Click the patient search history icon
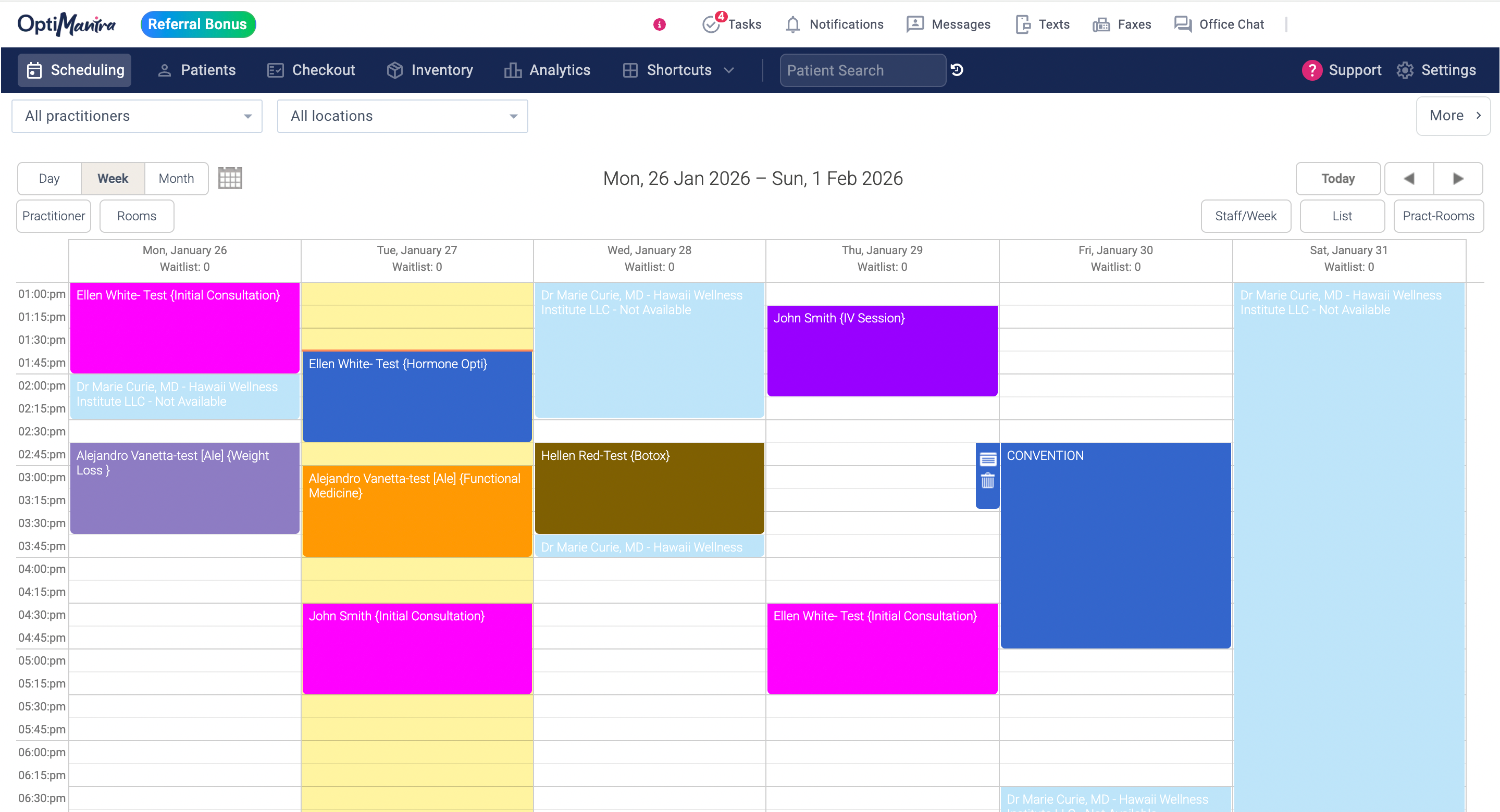The height and width of the screenshot is (812, 1500). (x=957, y=70)
